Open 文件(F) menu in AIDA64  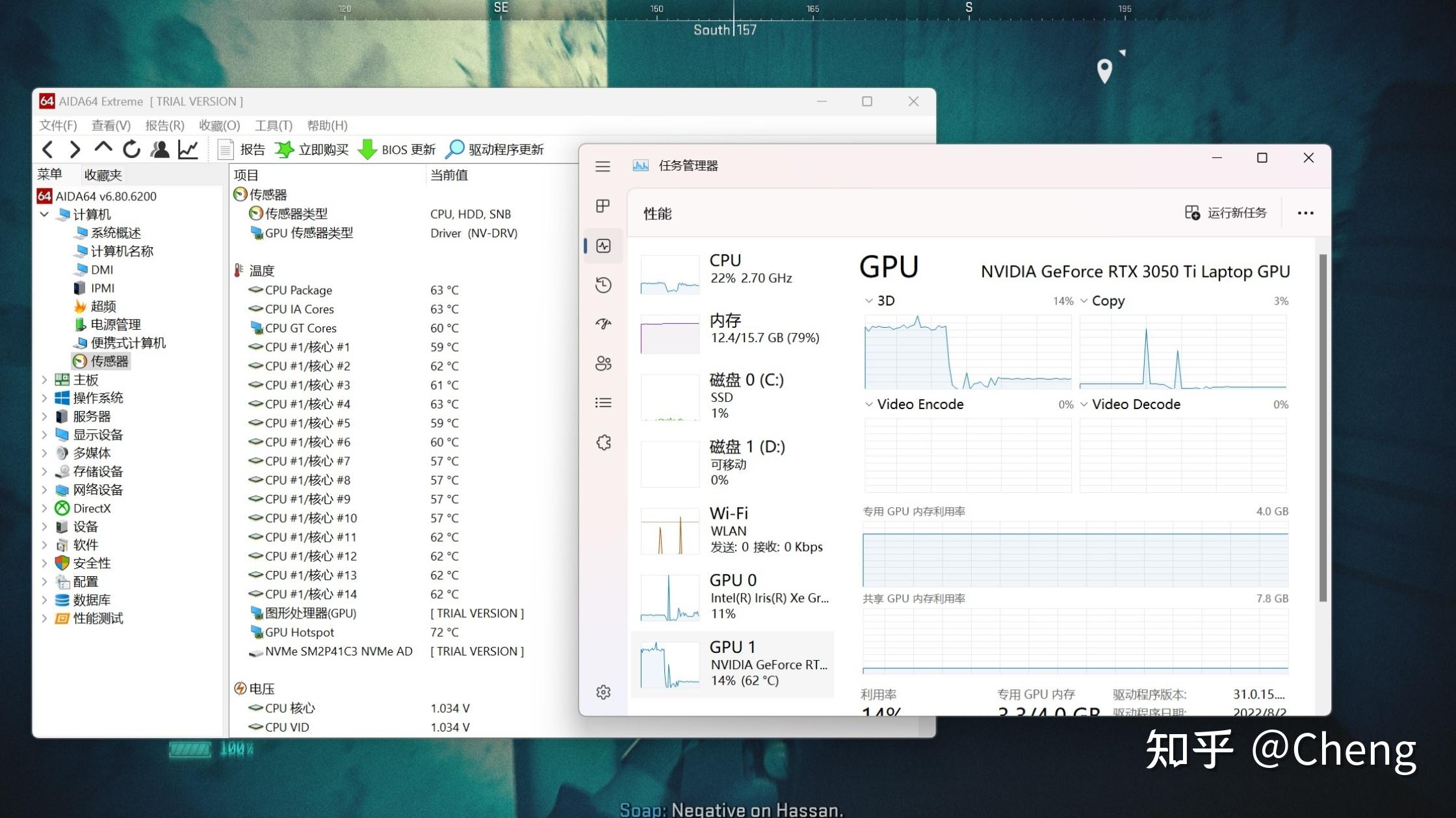click(x=58, y=125)
